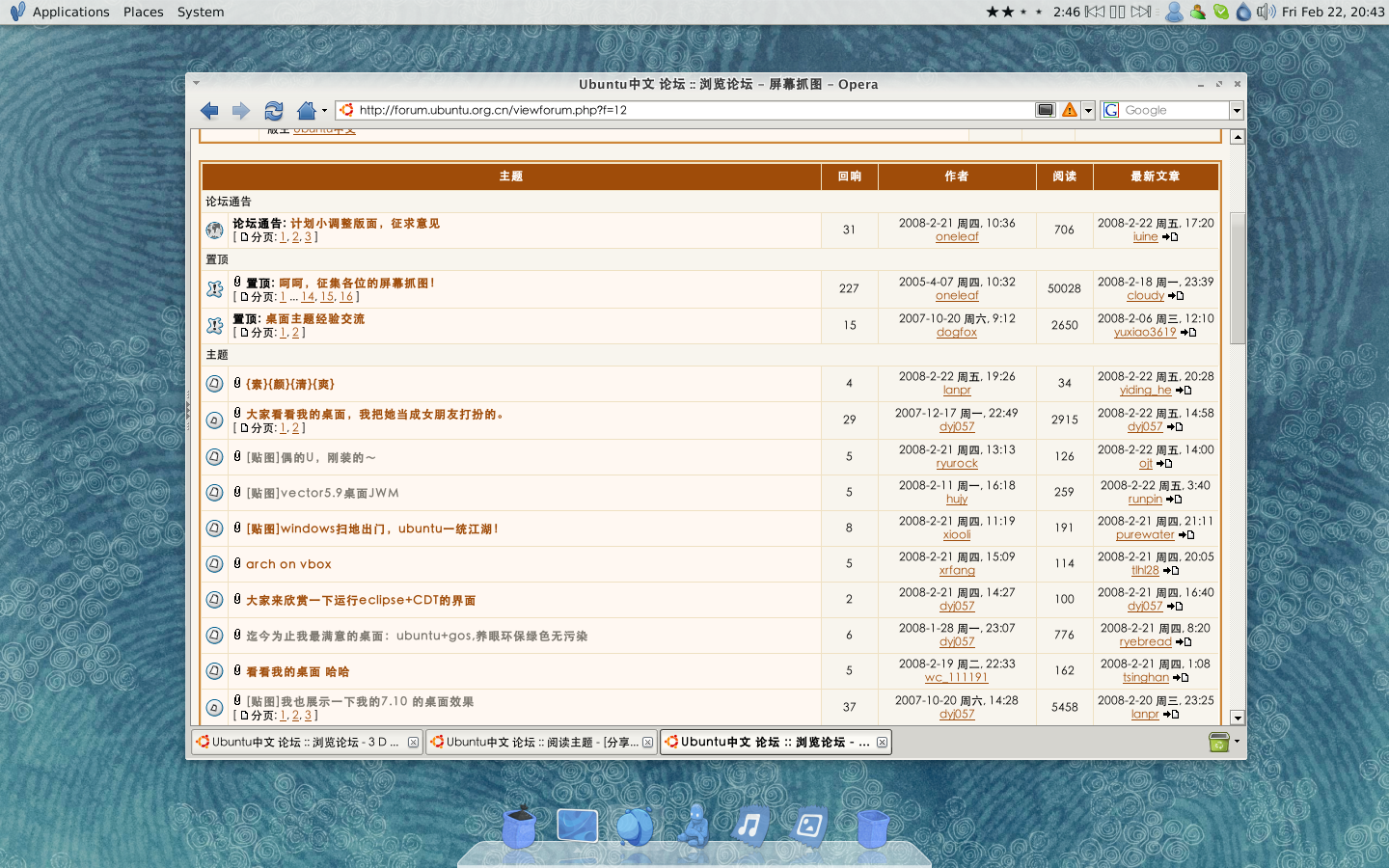The width and height of the screenshot is (1389, 868).
Task: Go forward with the forward arrow
Action: click(241, 110)
